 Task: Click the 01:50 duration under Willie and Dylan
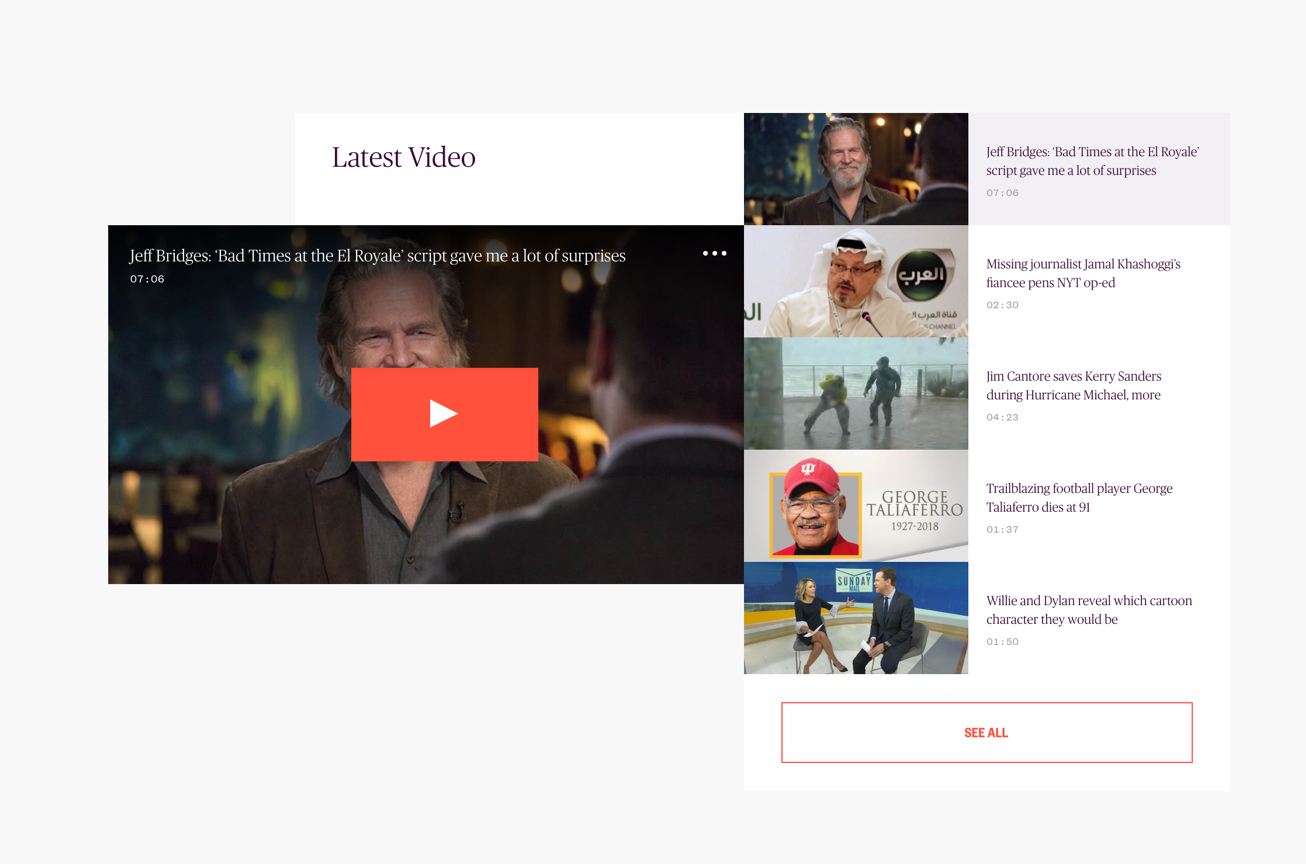[x=1002, y=641]
